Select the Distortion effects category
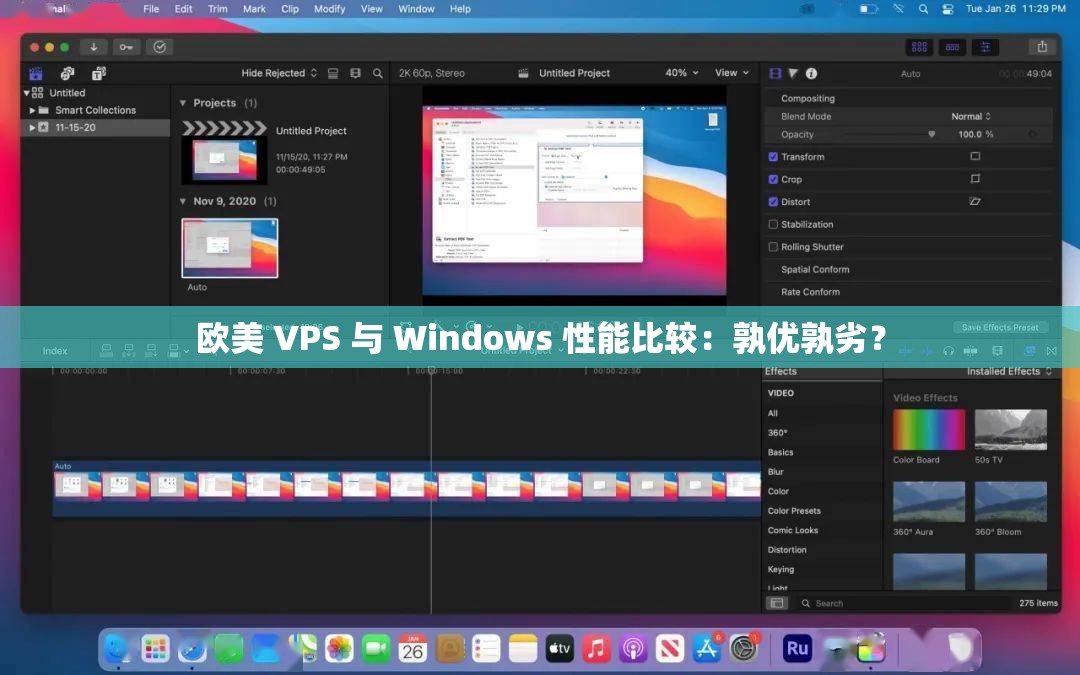The image size is (1080, 675). [787, 550]
